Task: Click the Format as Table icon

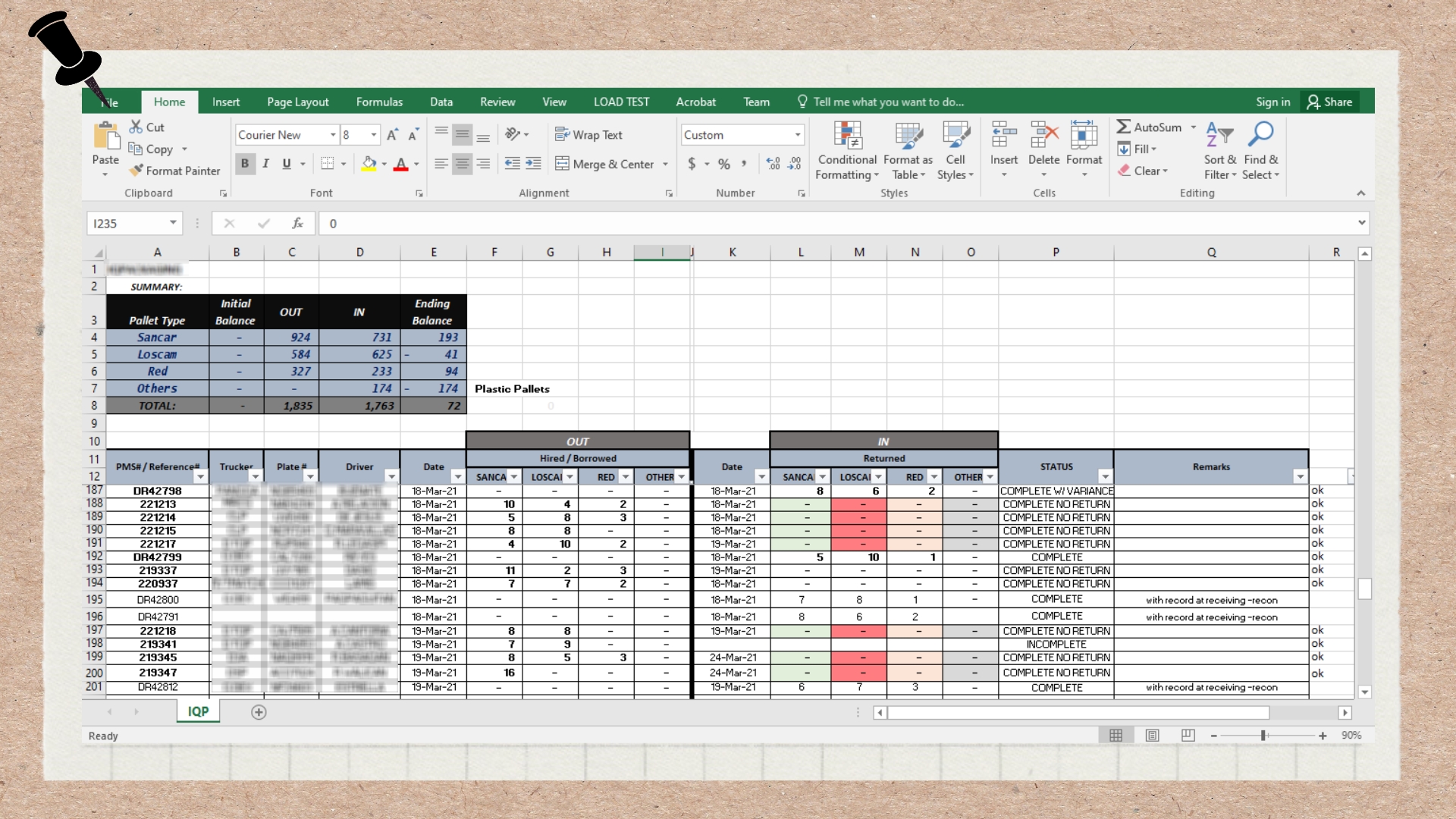Action: (908, 136)
